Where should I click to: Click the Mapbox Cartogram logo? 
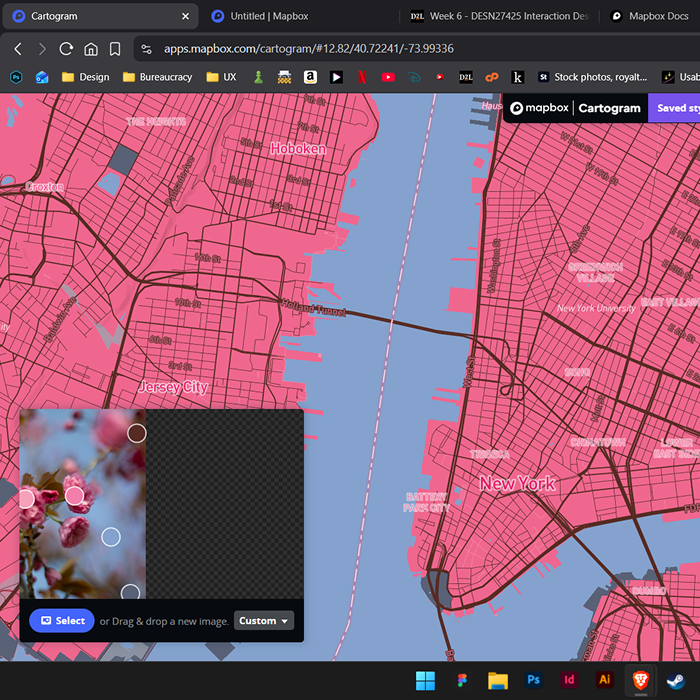(x=575, y=108)
